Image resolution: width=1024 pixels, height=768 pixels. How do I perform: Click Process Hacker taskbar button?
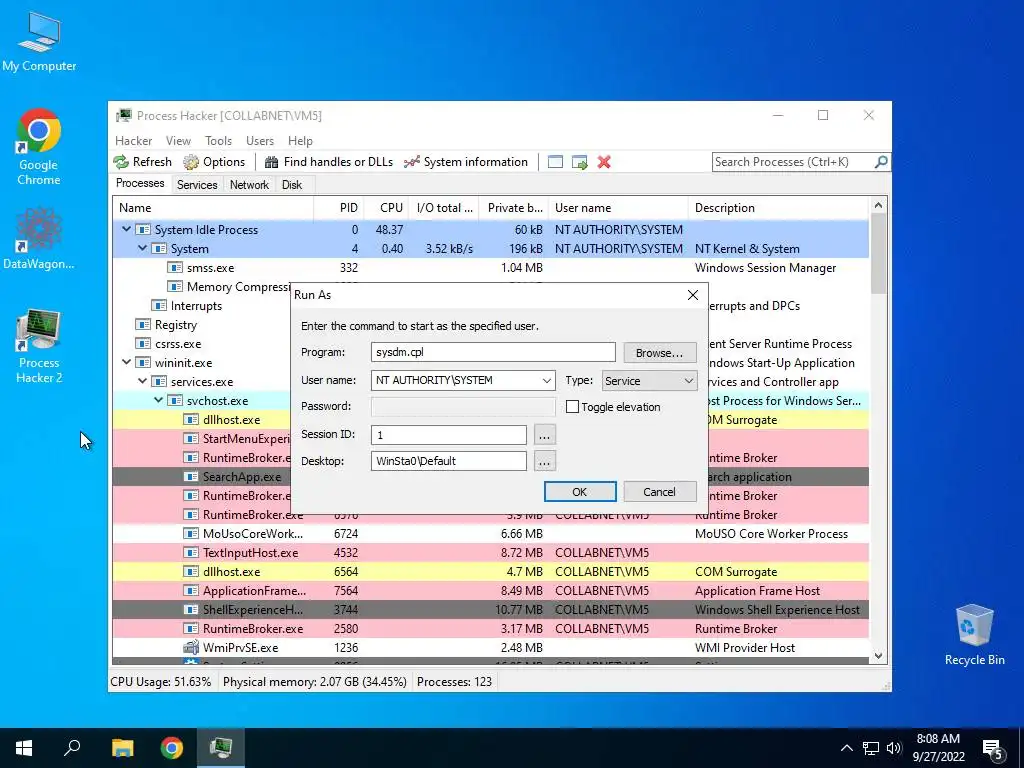coord(221,748)
